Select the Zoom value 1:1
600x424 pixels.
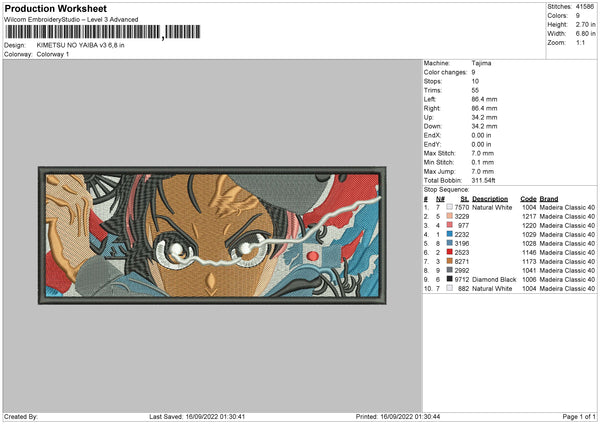[580, 42]
